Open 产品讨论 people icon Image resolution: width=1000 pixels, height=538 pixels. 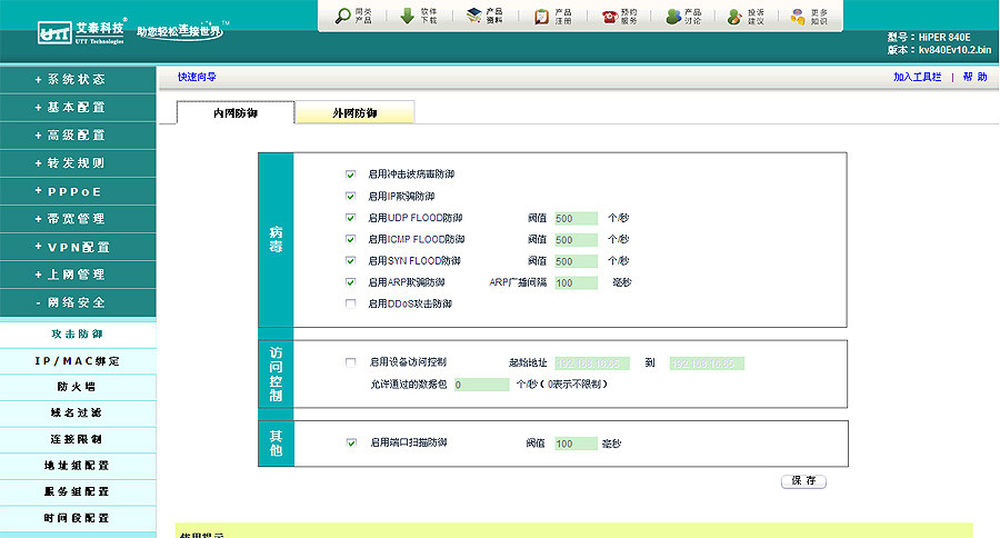[674, 16]
